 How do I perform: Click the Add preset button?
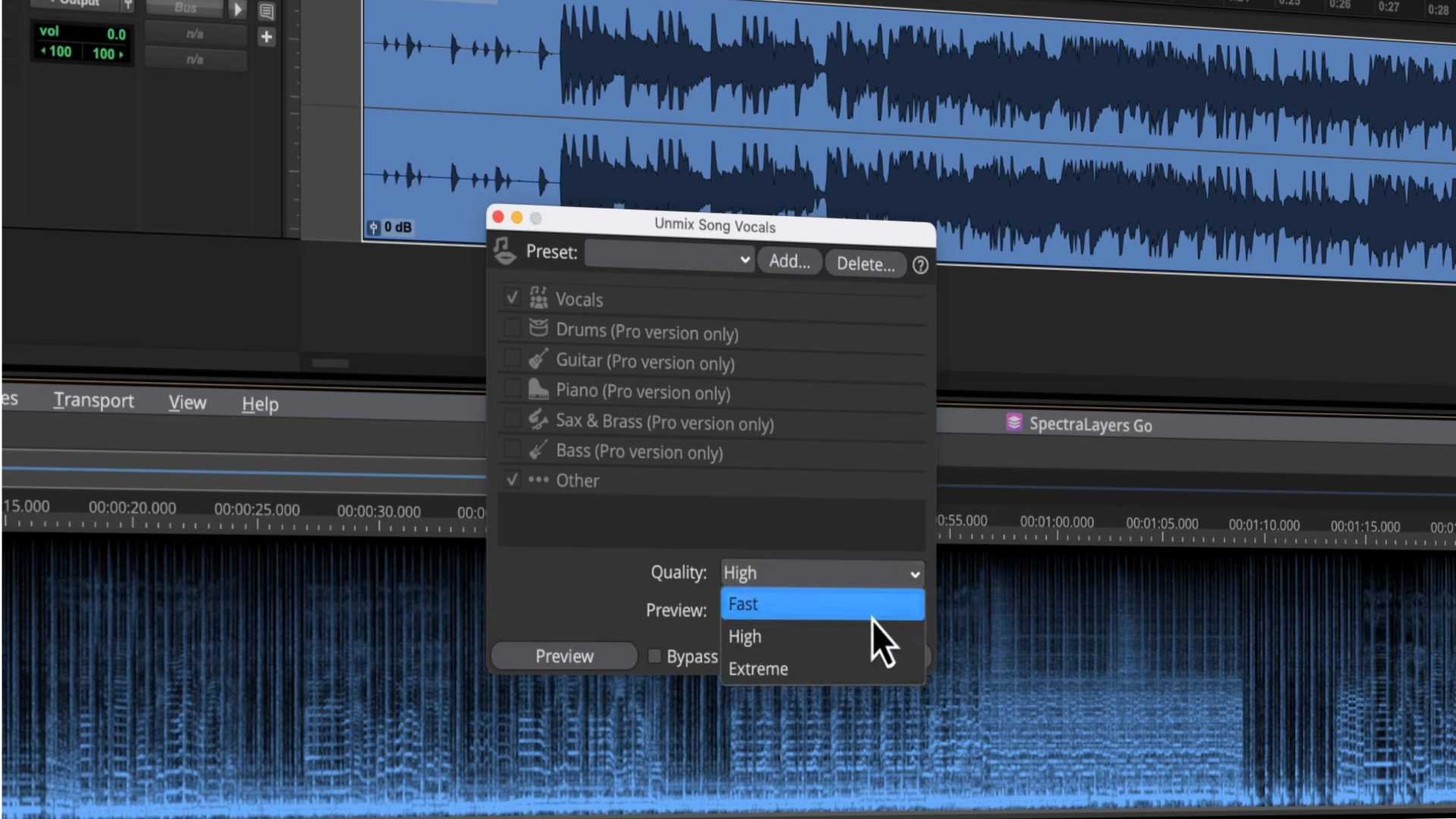pyautogui.click(x=789, y=261)
